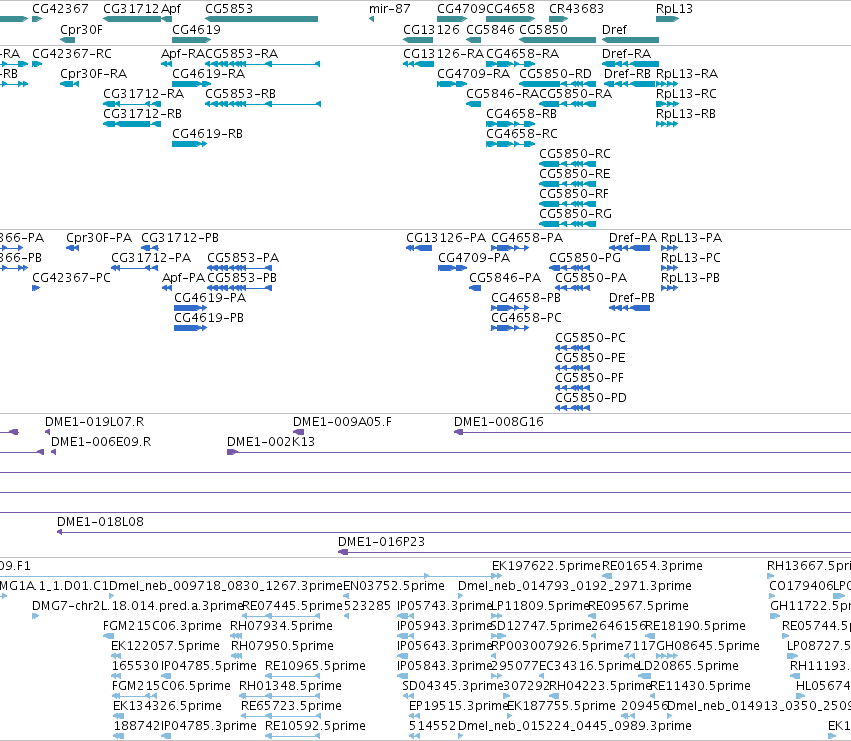Click protein label CG4658-PC
This screenshot has width=851, height=741.
coord(526,318)
